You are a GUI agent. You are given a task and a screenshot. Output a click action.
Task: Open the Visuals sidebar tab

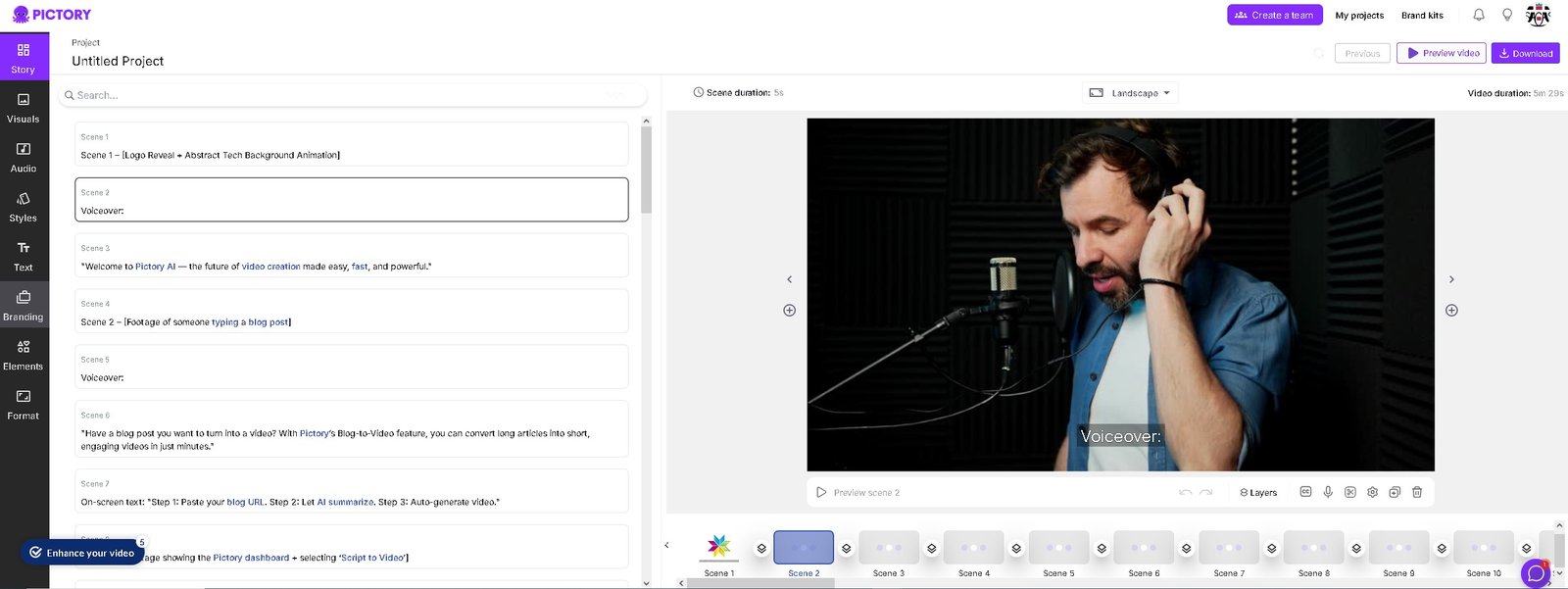tap(24, 108)
